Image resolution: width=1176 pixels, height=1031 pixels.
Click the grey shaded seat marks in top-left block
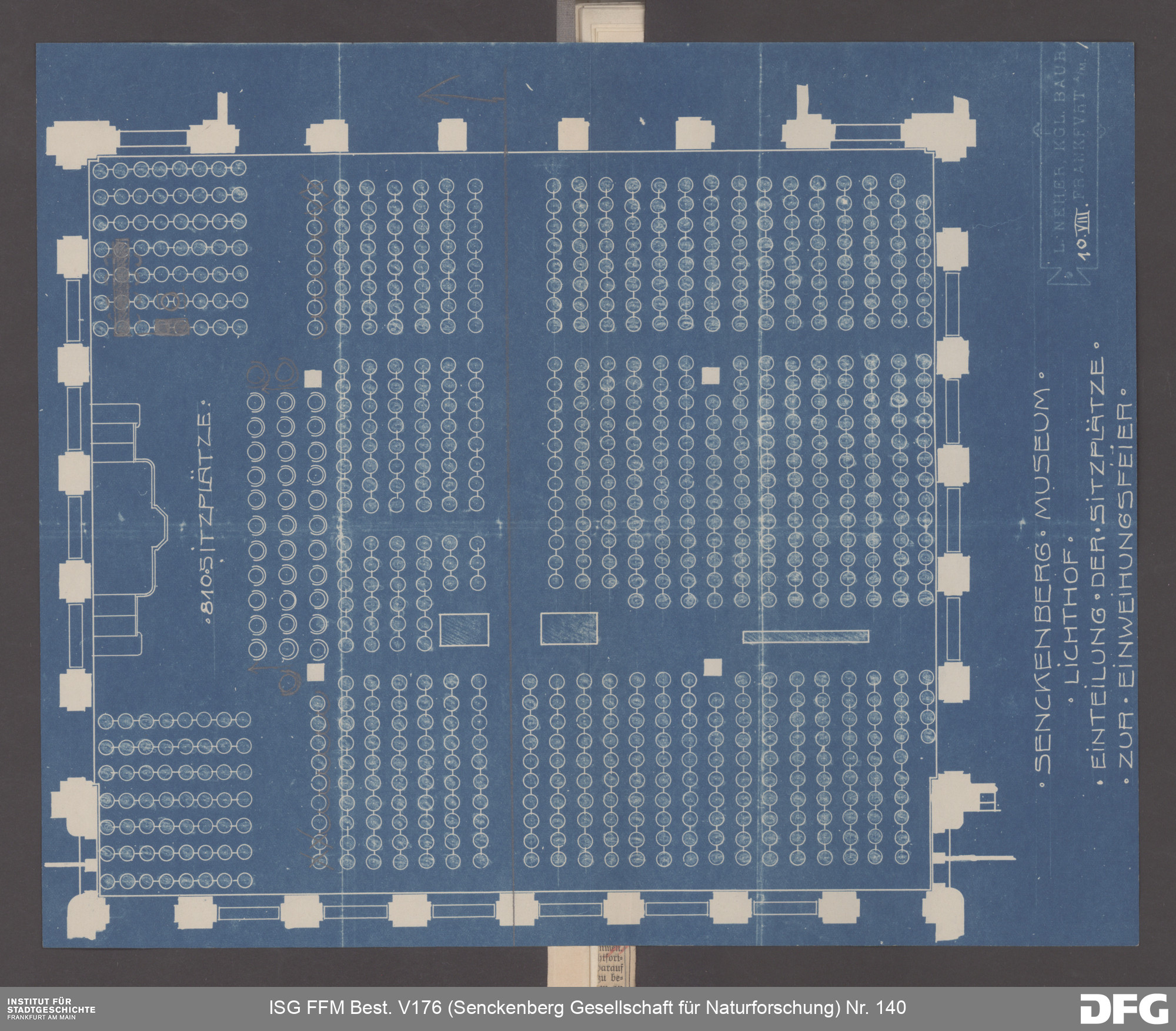click(x=122, y=288)
